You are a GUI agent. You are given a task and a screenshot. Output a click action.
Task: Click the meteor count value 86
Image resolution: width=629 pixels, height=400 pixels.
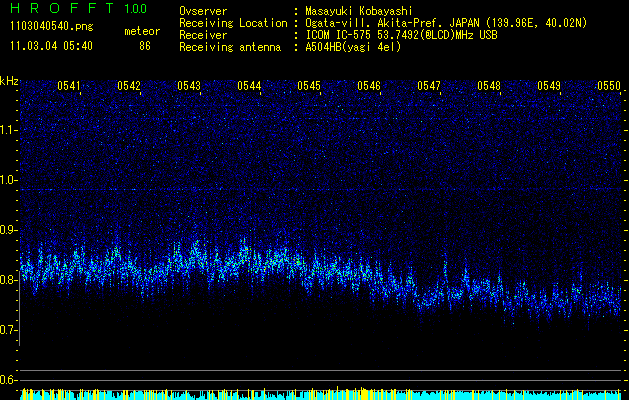[x=145, y=46]
